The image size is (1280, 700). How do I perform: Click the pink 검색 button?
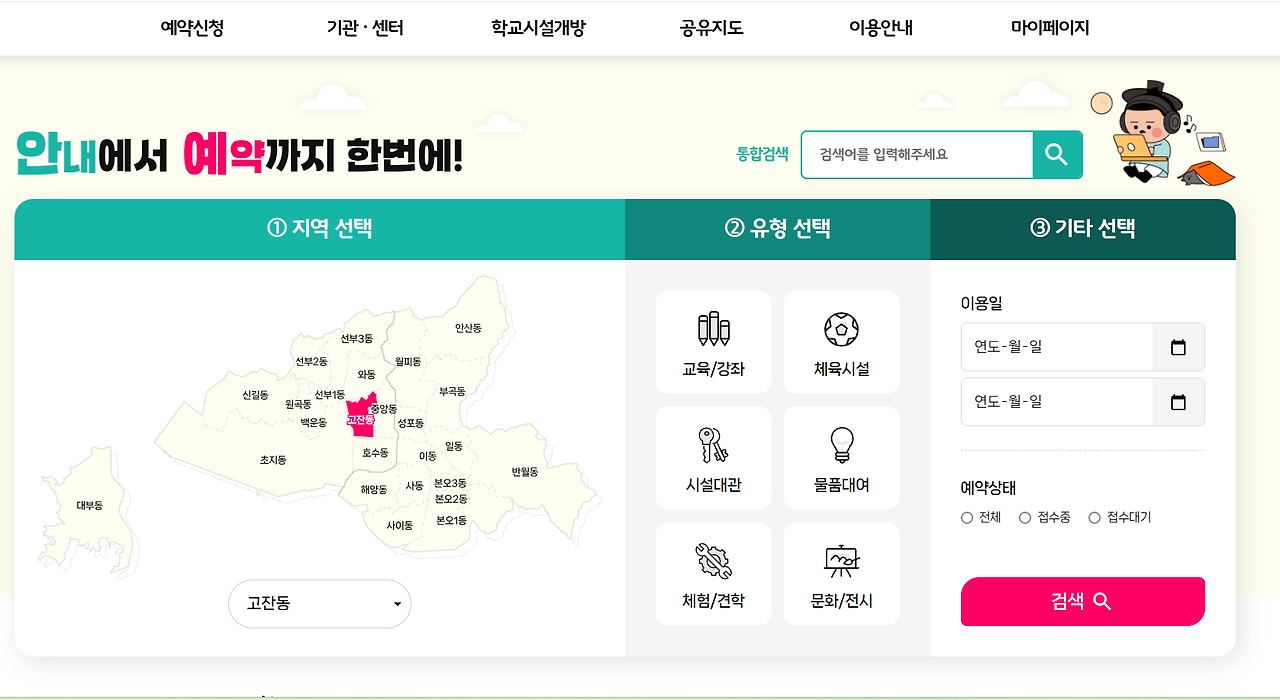1083,601
